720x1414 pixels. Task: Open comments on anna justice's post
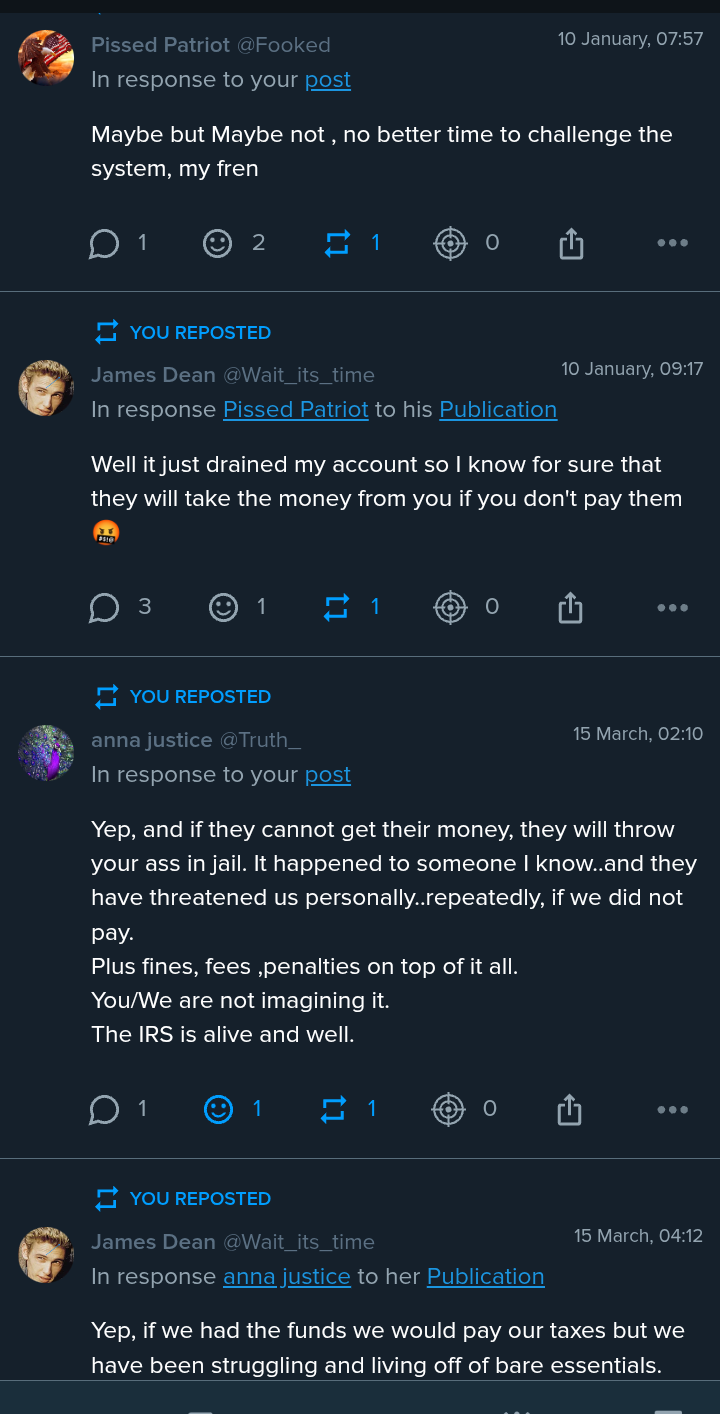(x=105, y=1109)
